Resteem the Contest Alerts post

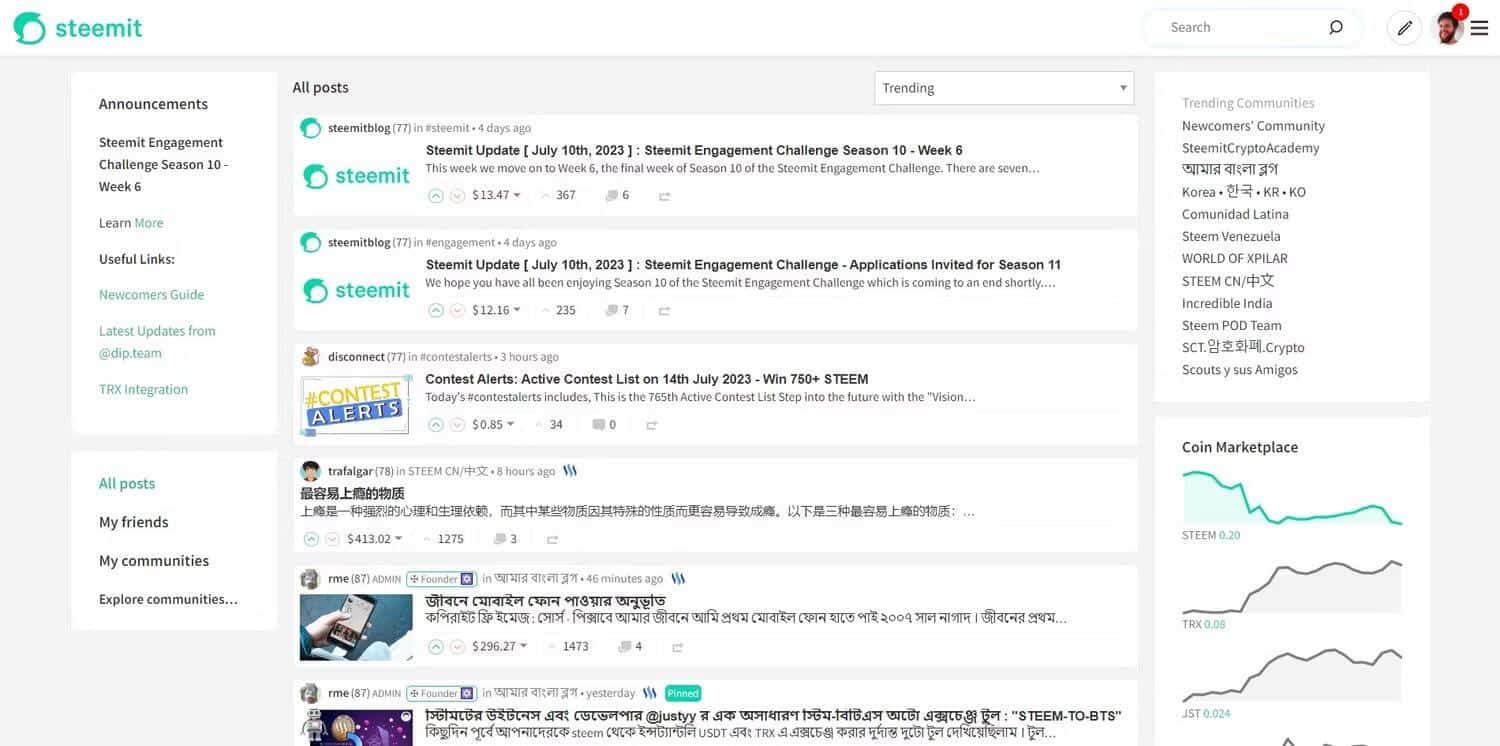coord(652,424)
